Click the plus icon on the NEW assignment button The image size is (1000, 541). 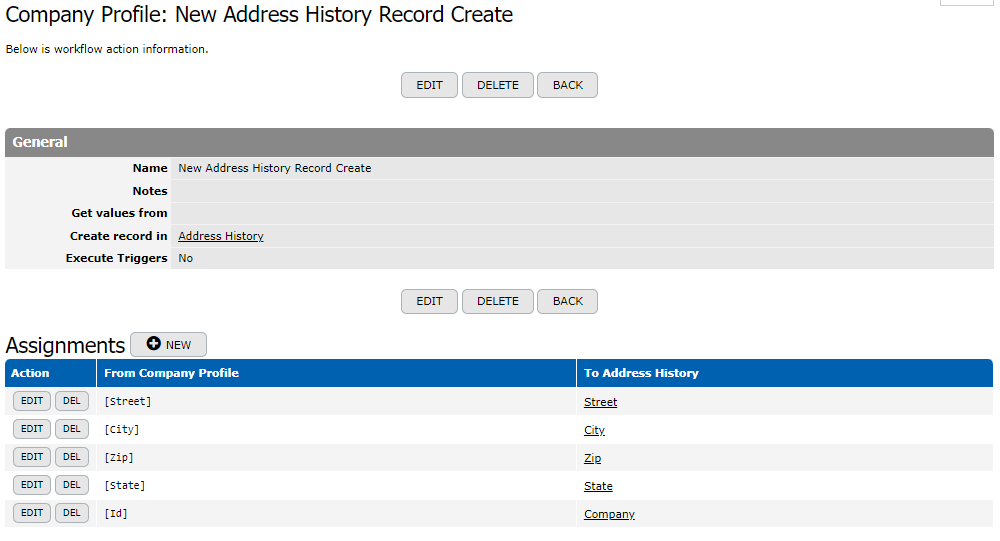click(153, 345)
